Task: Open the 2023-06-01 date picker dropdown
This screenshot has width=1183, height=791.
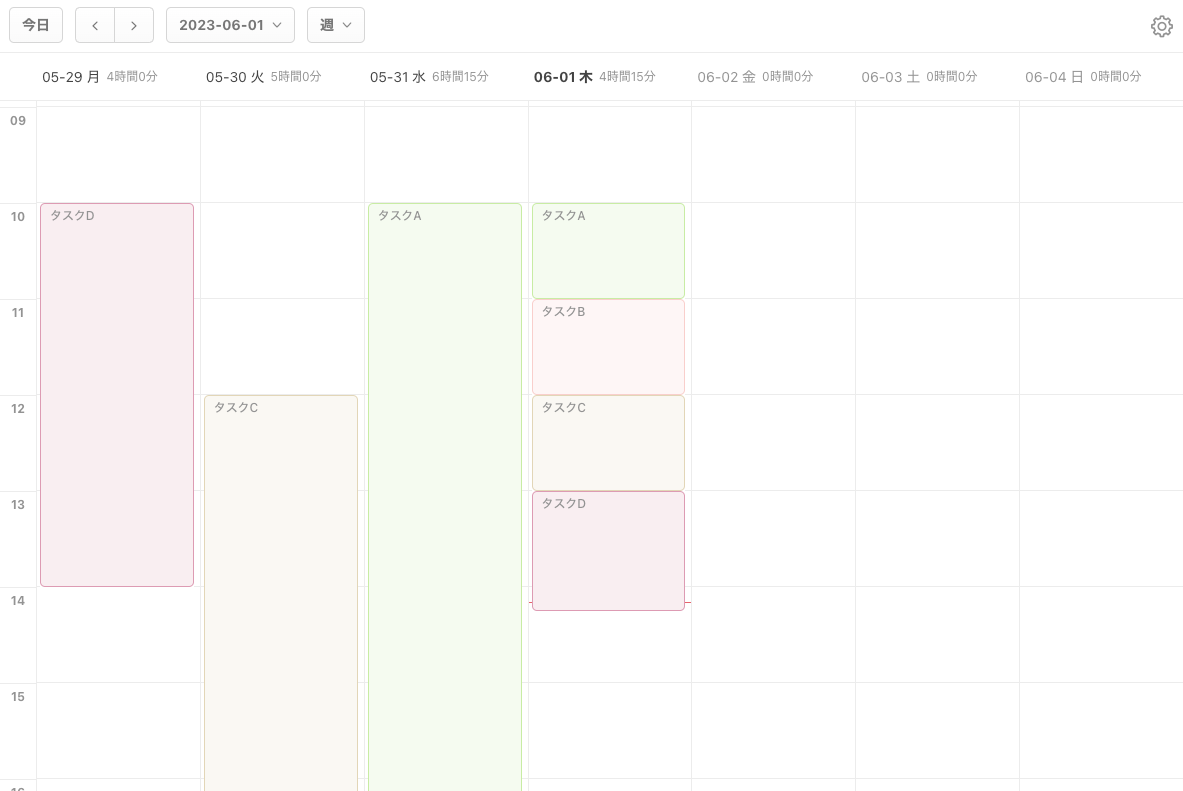Action: (230, 25)
